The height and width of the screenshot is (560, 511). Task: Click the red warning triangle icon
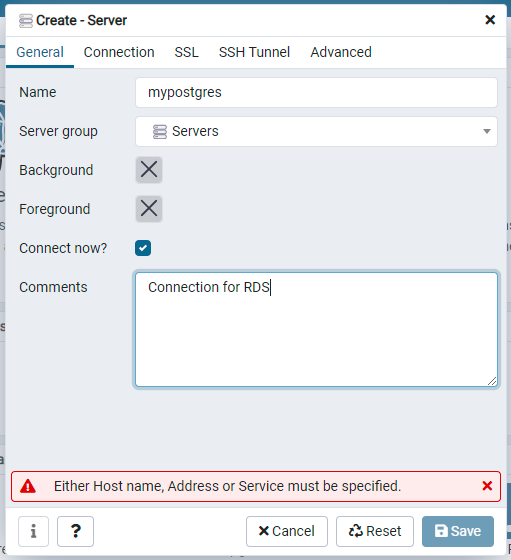coord(28,486)
